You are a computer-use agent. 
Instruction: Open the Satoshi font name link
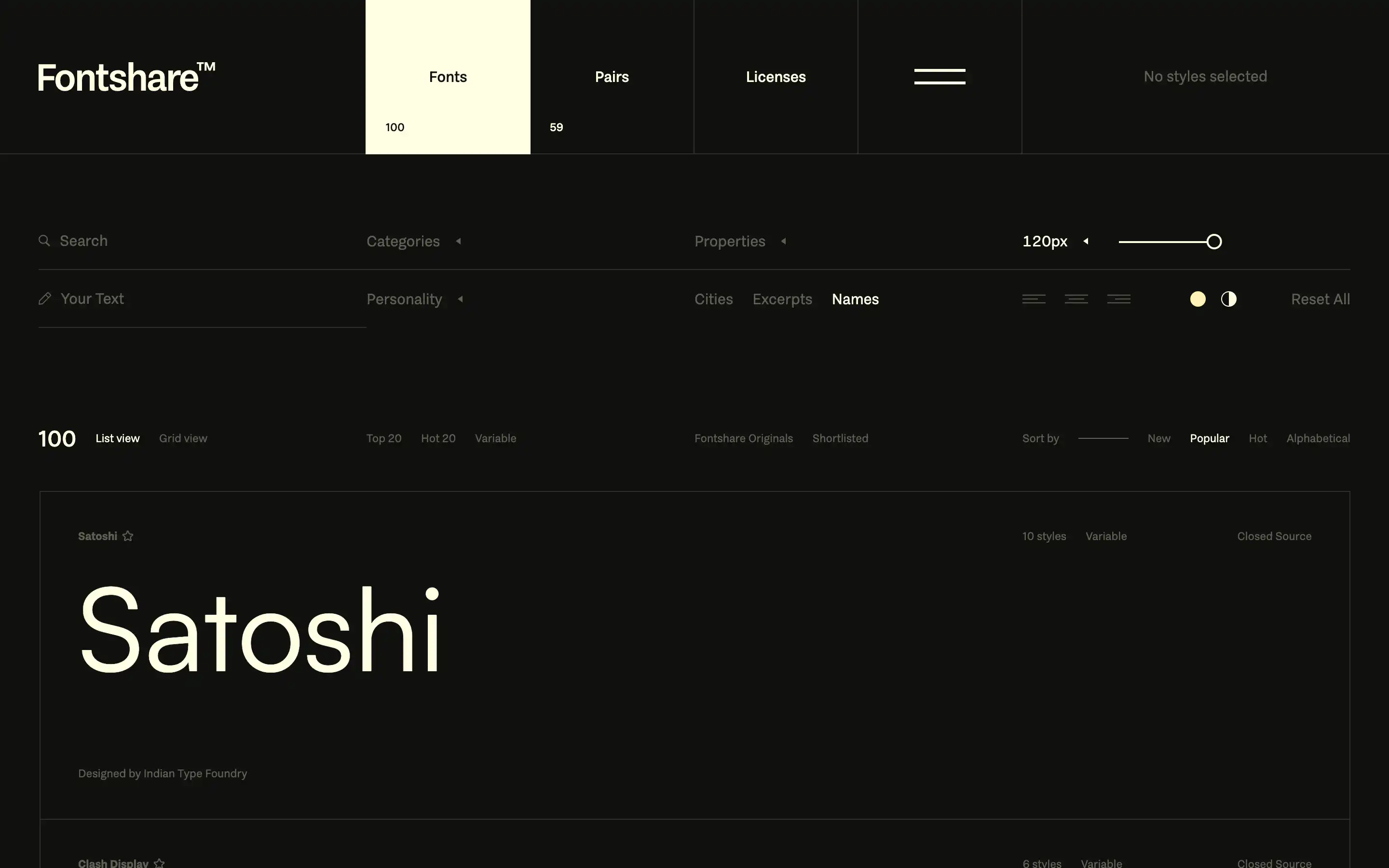pos(97,536)
